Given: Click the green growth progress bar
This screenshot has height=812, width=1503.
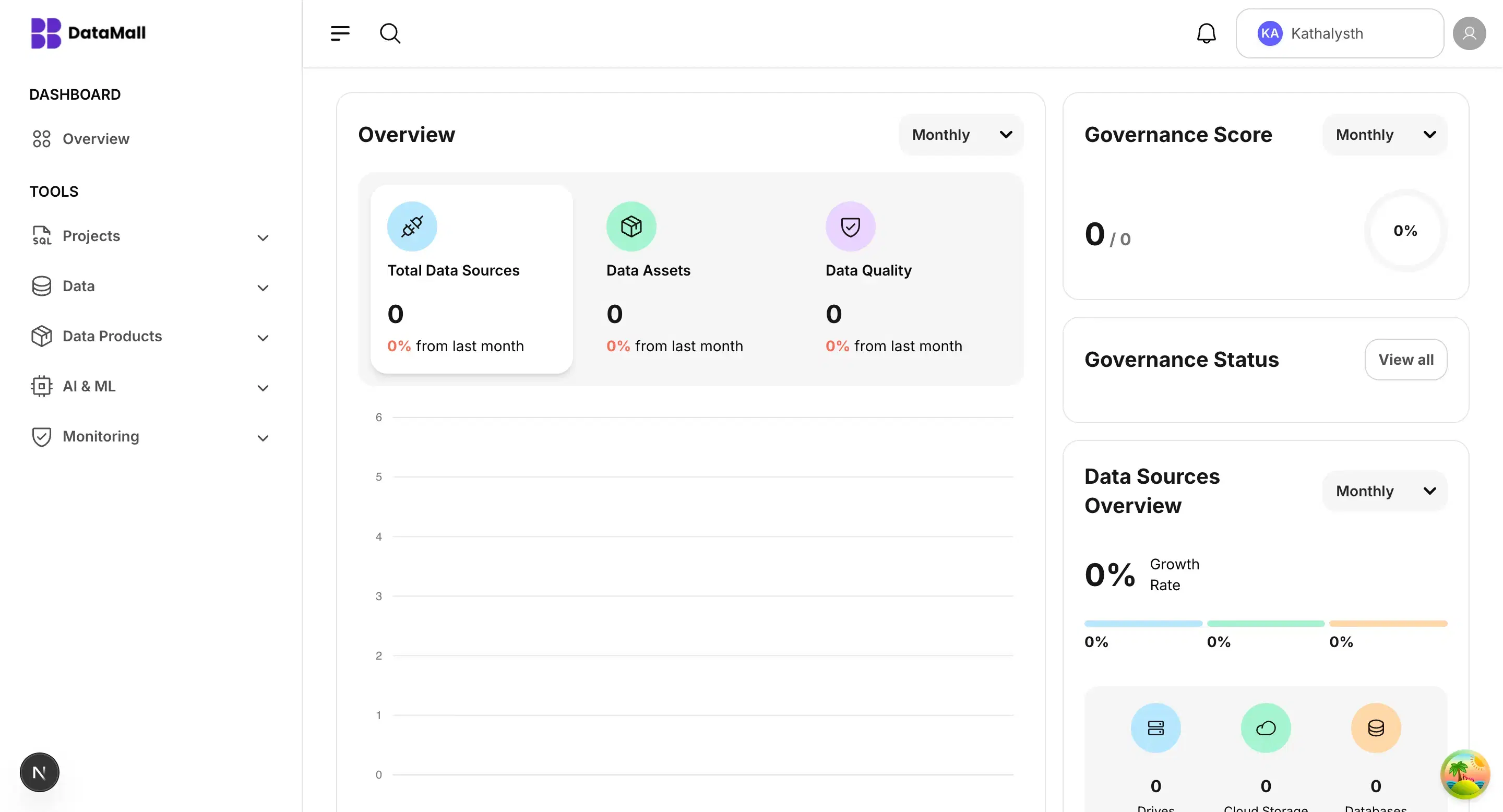Looking at the screenshot, I should coord(1266,624).
